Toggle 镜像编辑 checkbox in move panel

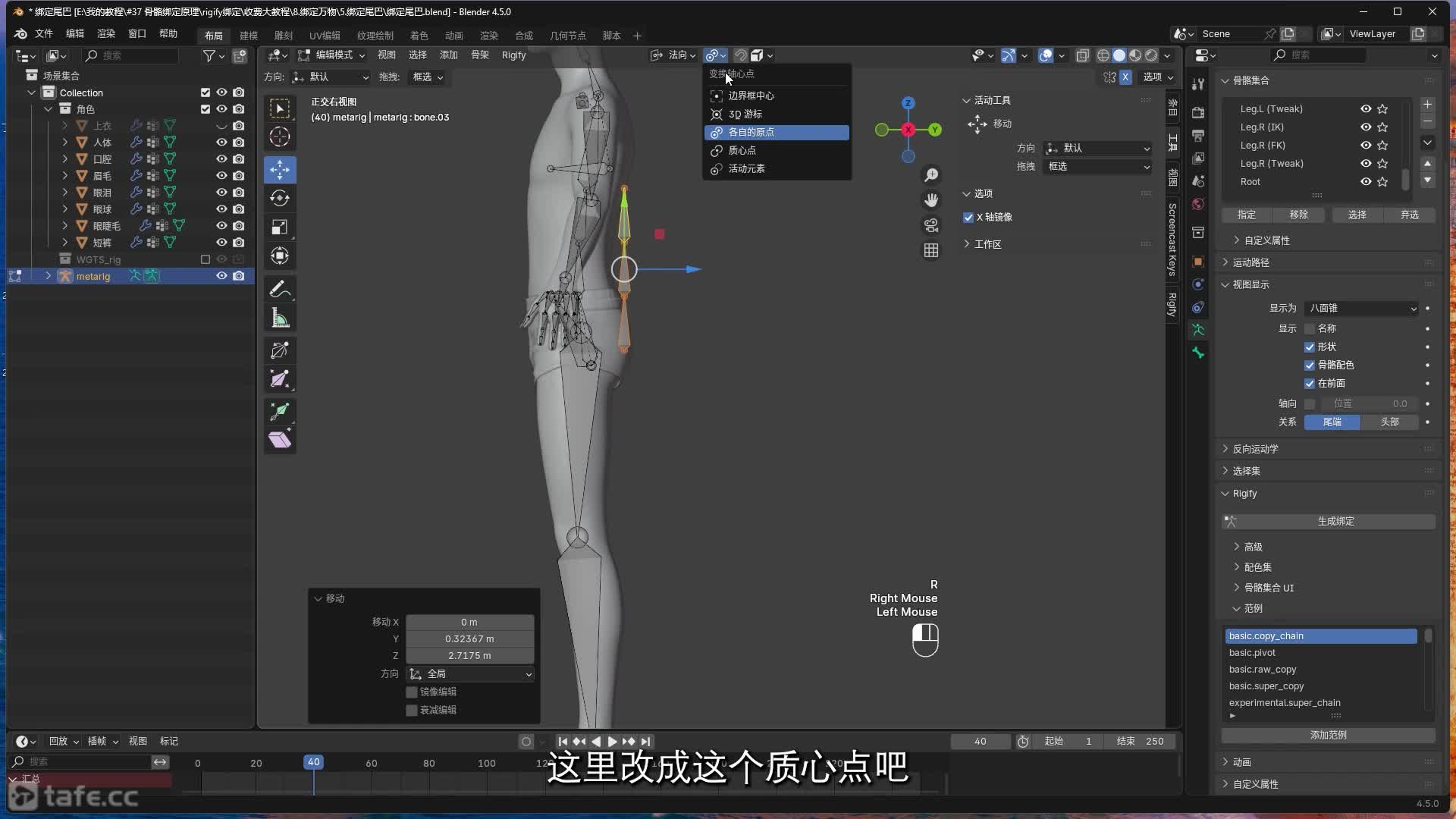point(412,692)
